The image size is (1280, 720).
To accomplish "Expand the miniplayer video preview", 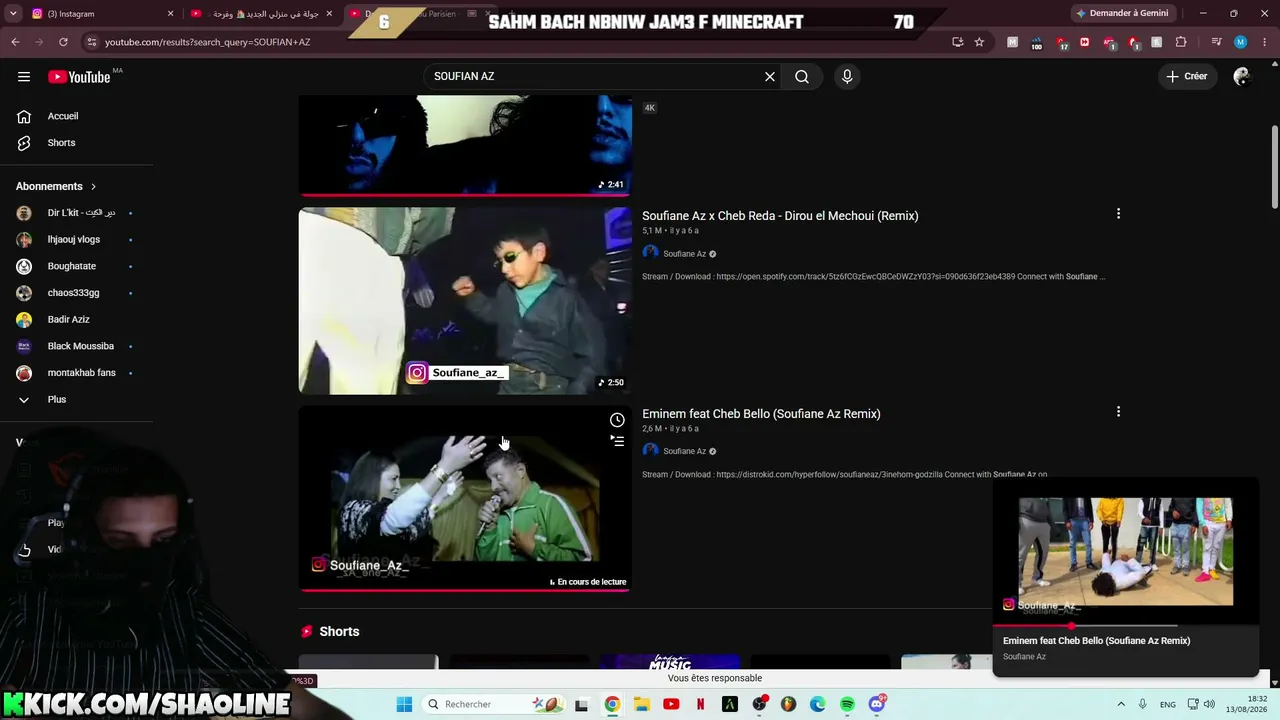I will click(x=1125, y=552).
